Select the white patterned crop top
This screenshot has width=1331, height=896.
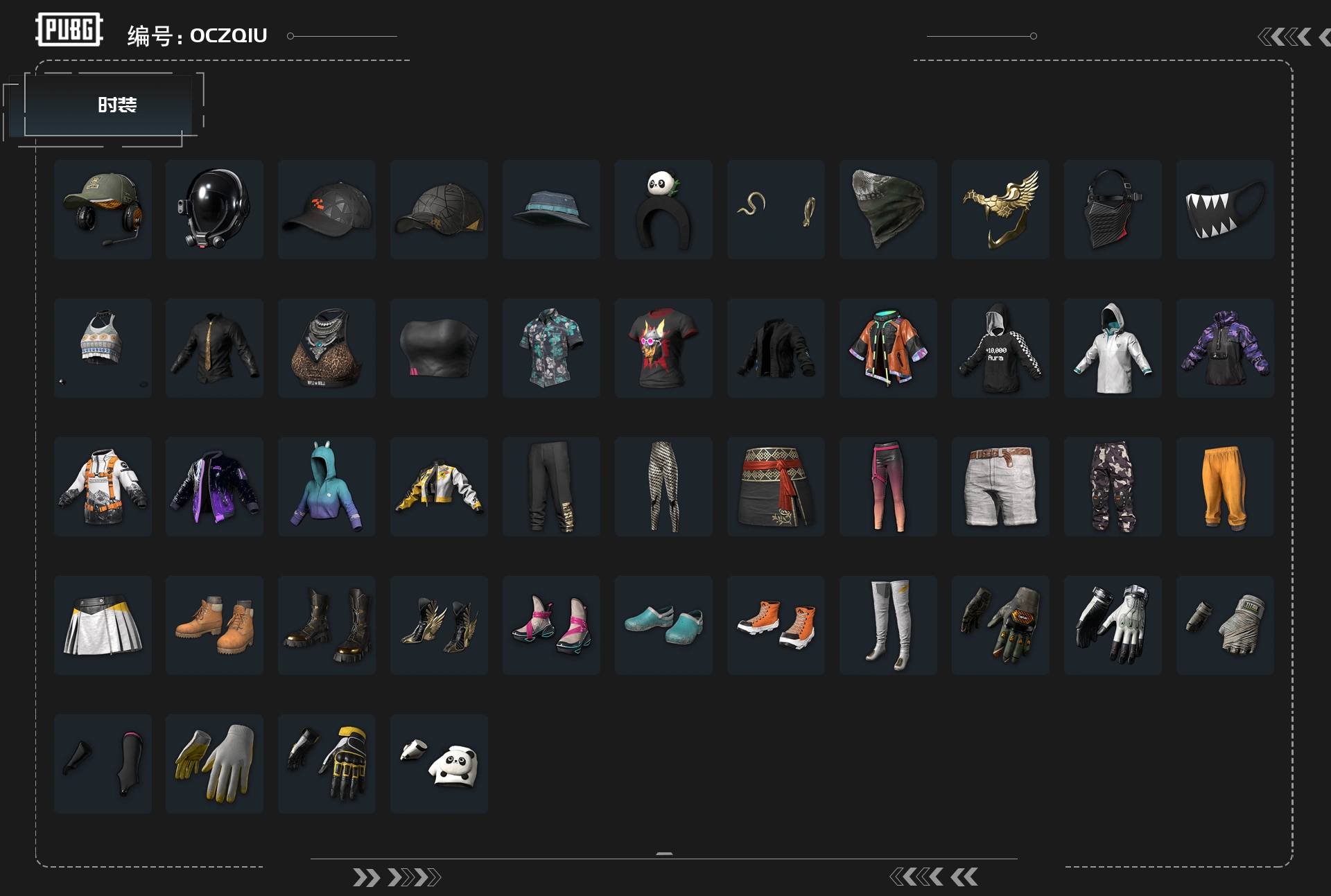pos(103,348)
